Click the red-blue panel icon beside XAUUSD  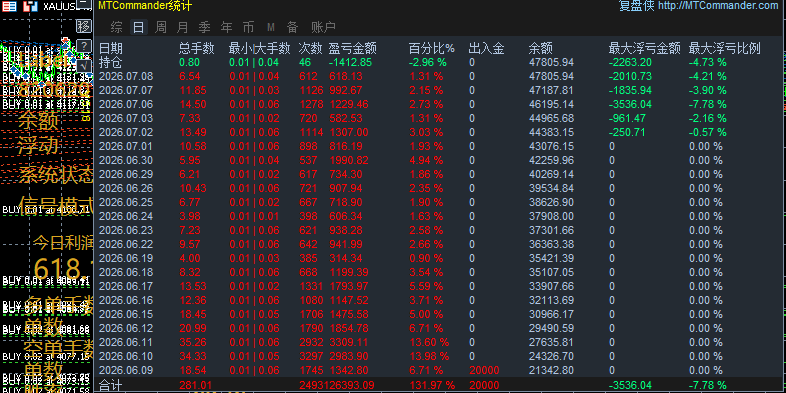[31, 7]
